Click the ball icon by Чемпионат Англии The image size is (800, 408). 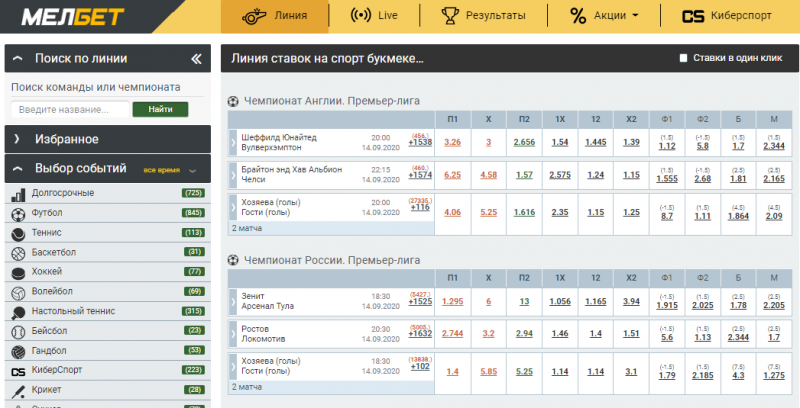point(233,101)
